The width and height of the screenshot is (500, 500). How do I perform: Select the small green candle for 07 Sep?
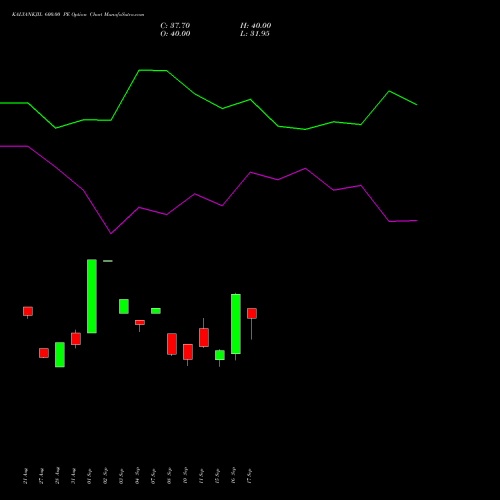pyautogui.click(x=156, y=311)
